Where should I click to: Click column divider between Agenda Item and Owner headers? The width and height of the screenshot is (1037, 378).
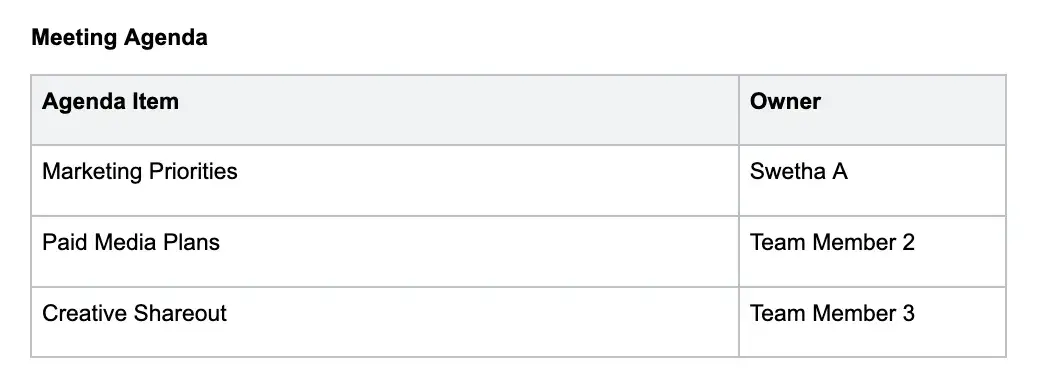tap(739, 110)
